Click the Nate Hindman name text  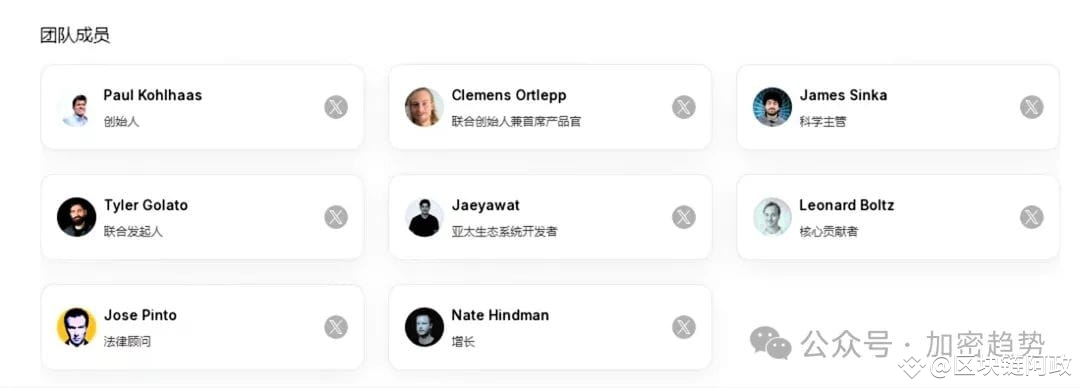click(x=500, y=315)
